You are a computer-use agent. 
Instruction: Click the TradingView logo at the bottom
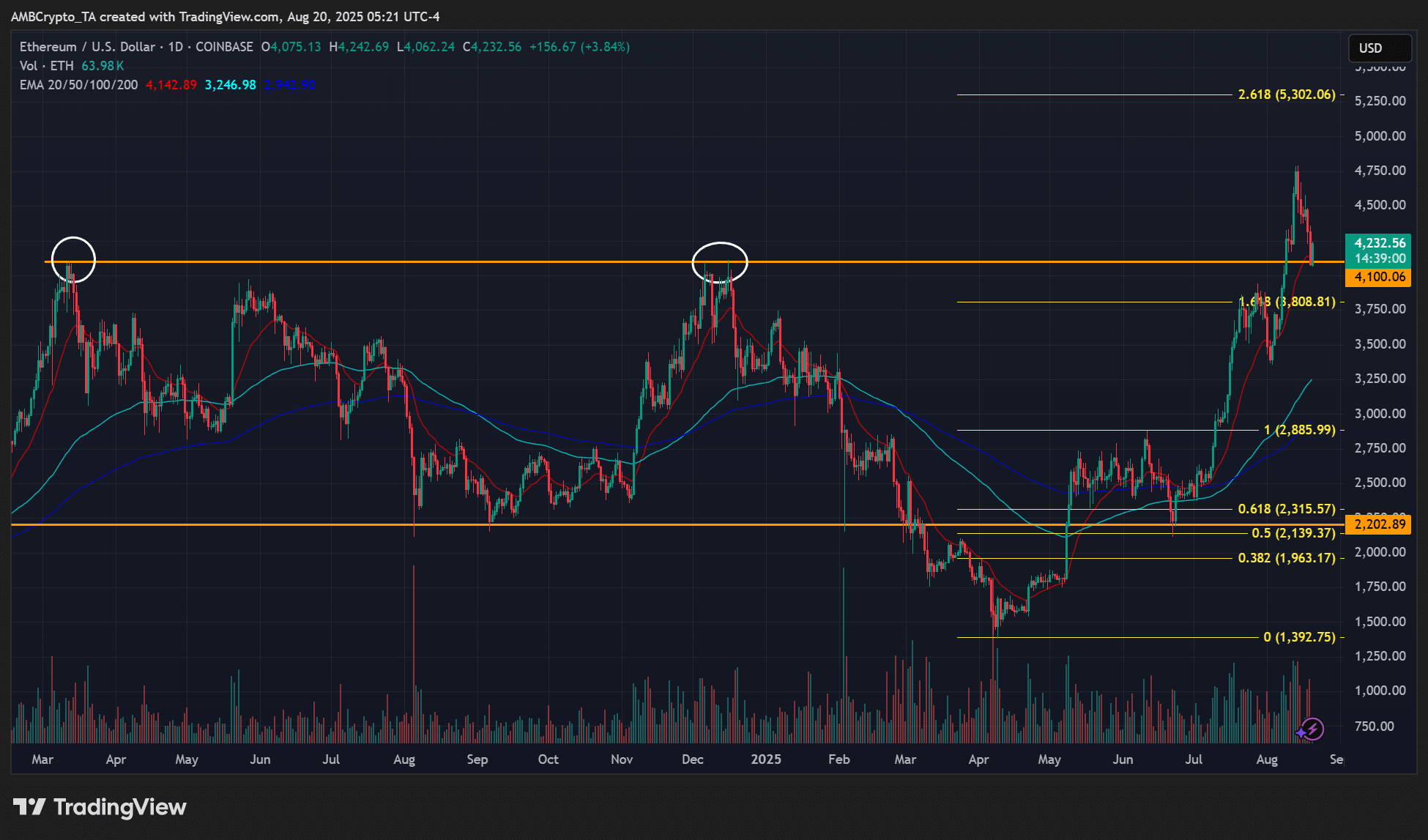100,807
